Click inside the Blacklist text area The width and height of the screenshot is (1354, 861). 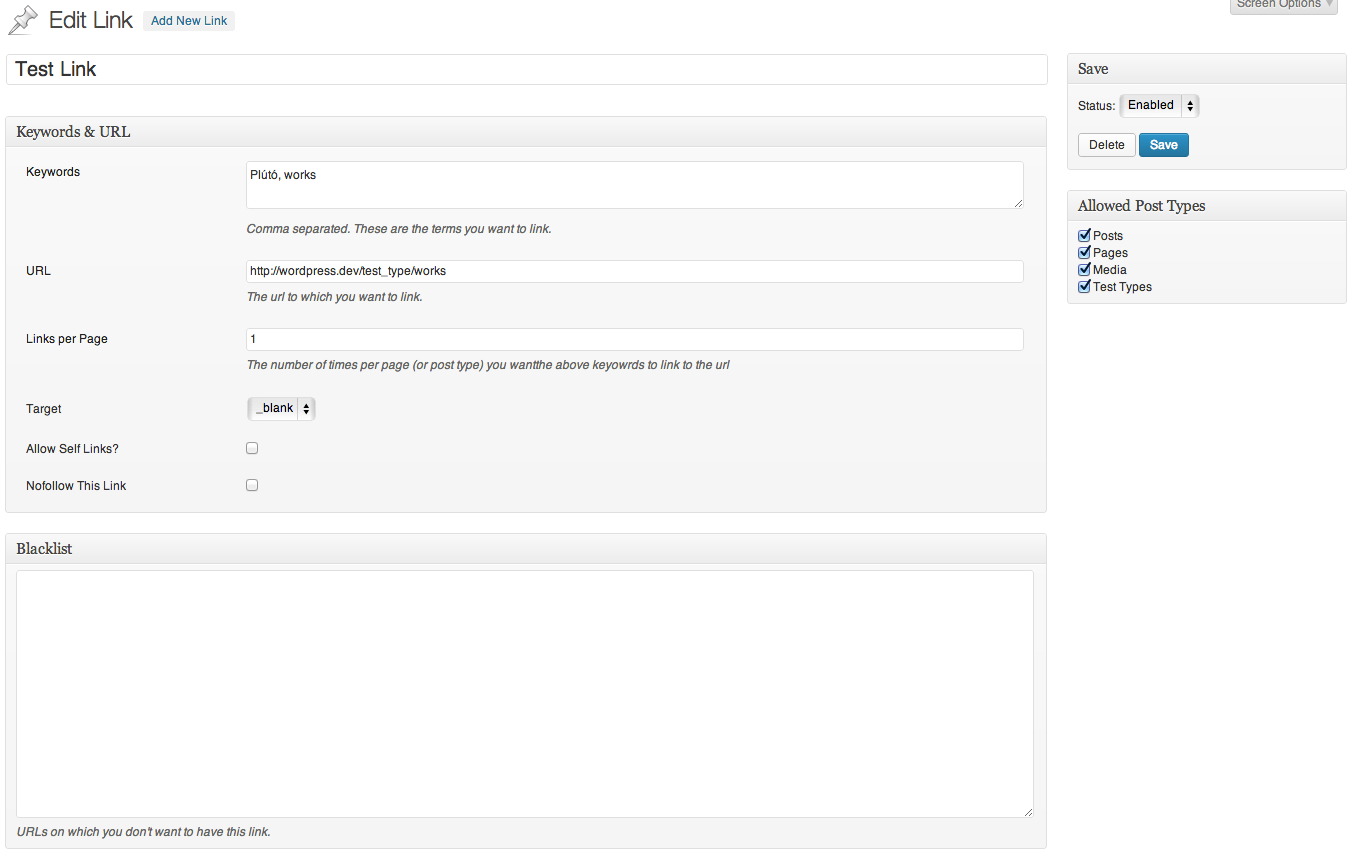click(524, 693)
